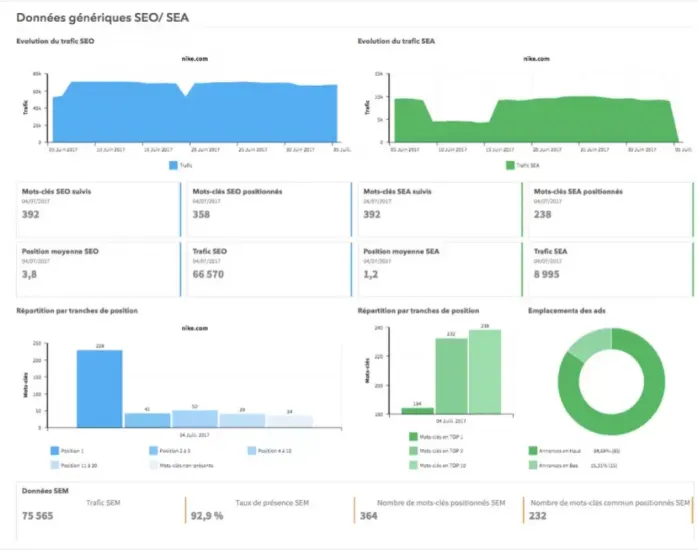Click nike.com title above the blue bar chart
The image size is (698, 550).
click(x=195, y=328)
